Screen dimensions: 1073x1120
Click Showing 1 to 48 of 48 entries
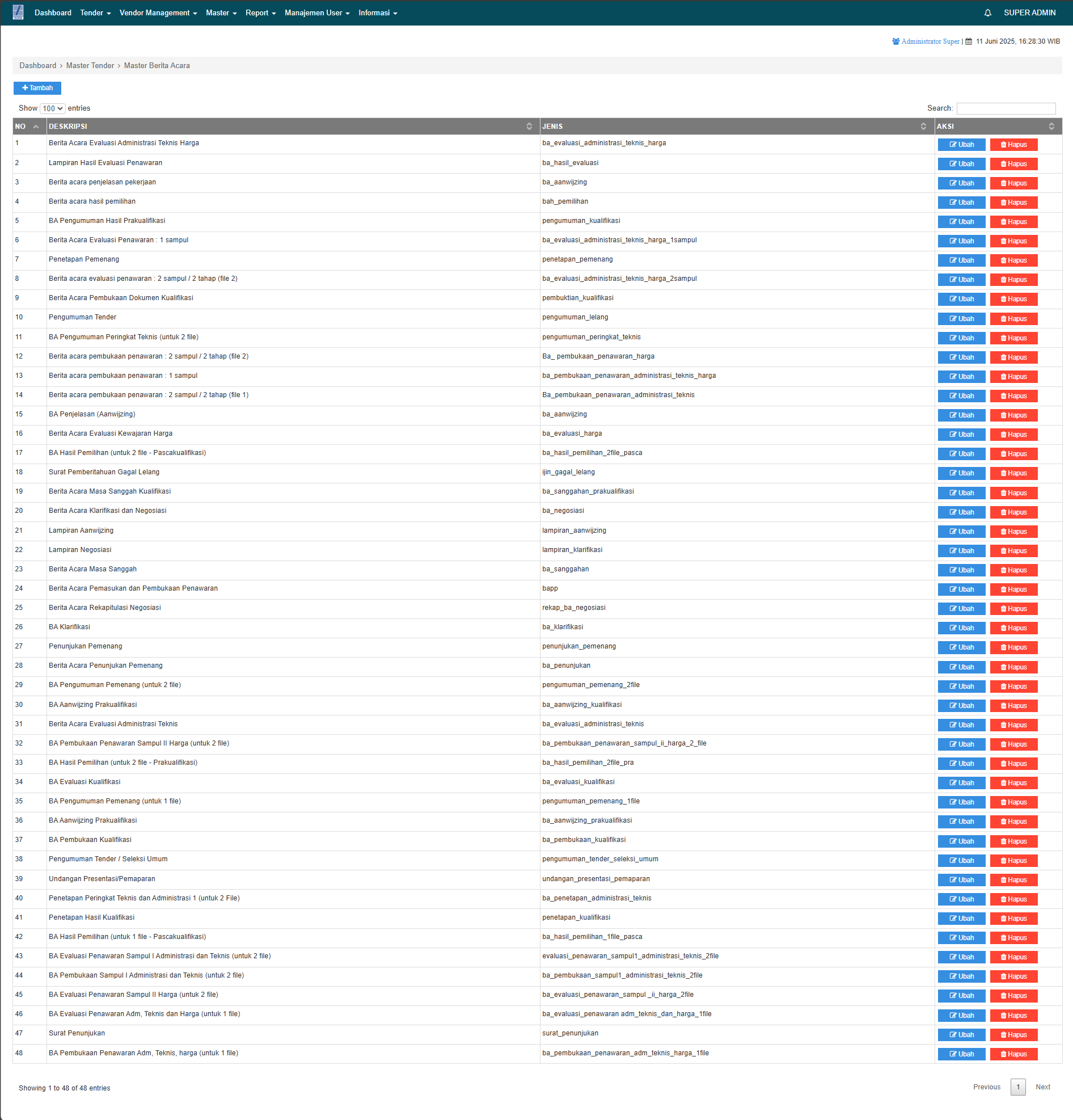click(x=65, y=1088)
